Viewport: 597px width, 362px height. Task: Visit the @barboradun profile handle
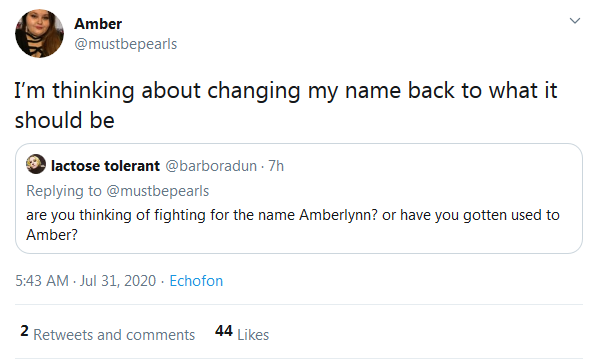tap(211, 166)
